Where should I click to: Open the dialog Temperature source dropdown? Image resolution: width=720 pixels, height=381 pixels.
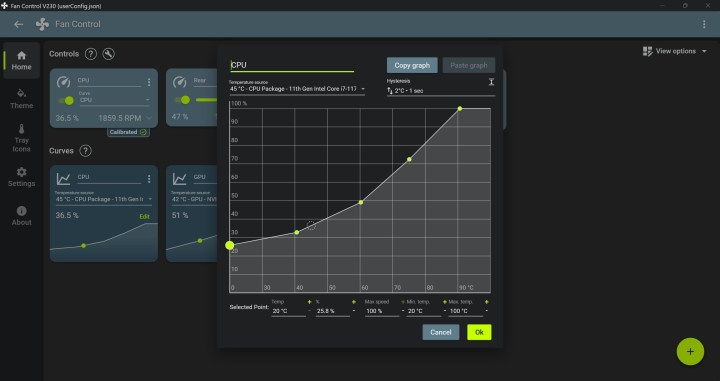tap(297, 89)
